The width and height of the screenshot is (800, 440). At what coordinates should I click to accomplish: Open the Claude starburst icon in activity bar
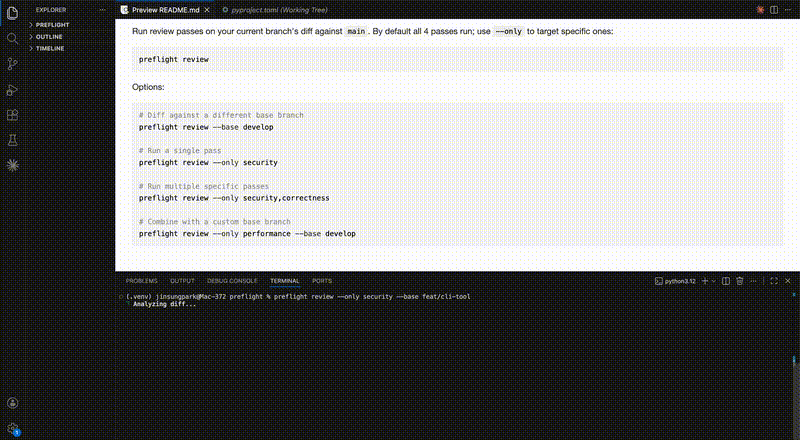(x=12, y=165)
